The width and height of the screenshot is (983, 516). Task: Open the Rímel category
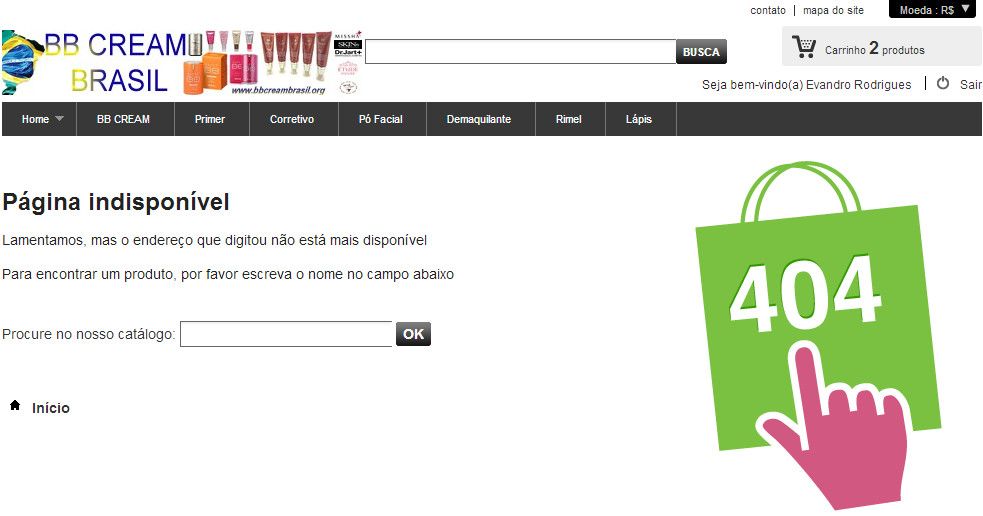click(569, 119)
